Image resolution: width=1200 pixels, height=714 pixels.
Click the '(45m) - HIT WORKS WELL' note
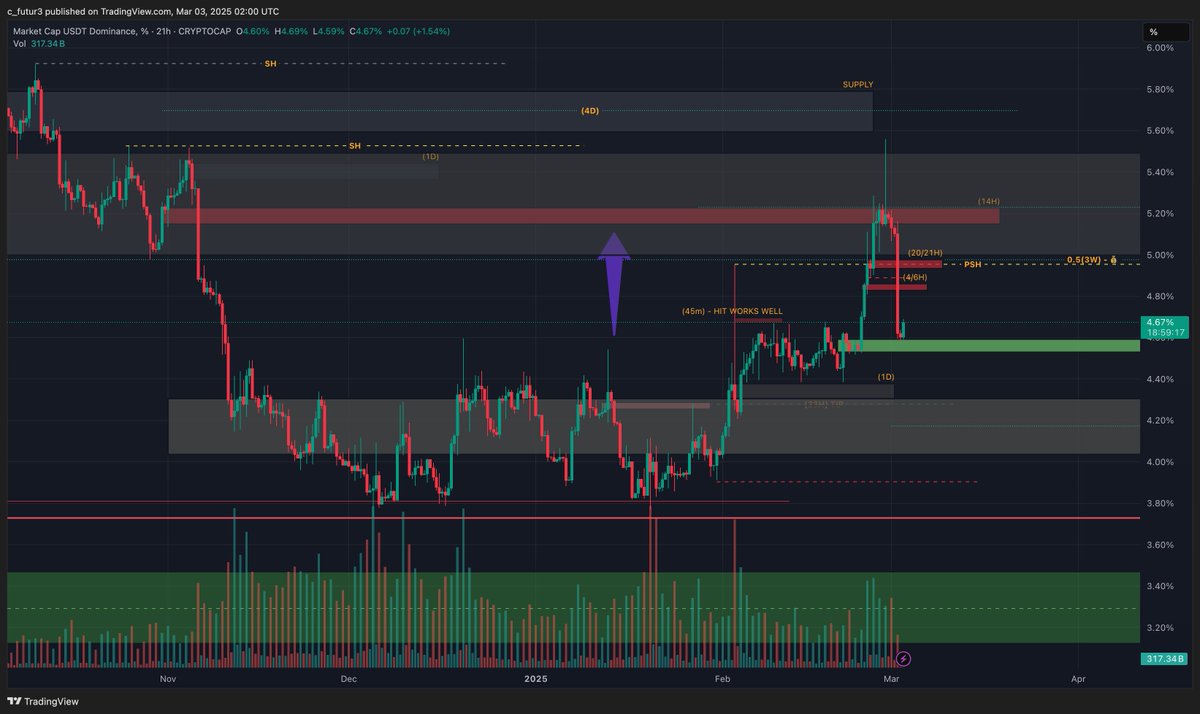point(732,312)
